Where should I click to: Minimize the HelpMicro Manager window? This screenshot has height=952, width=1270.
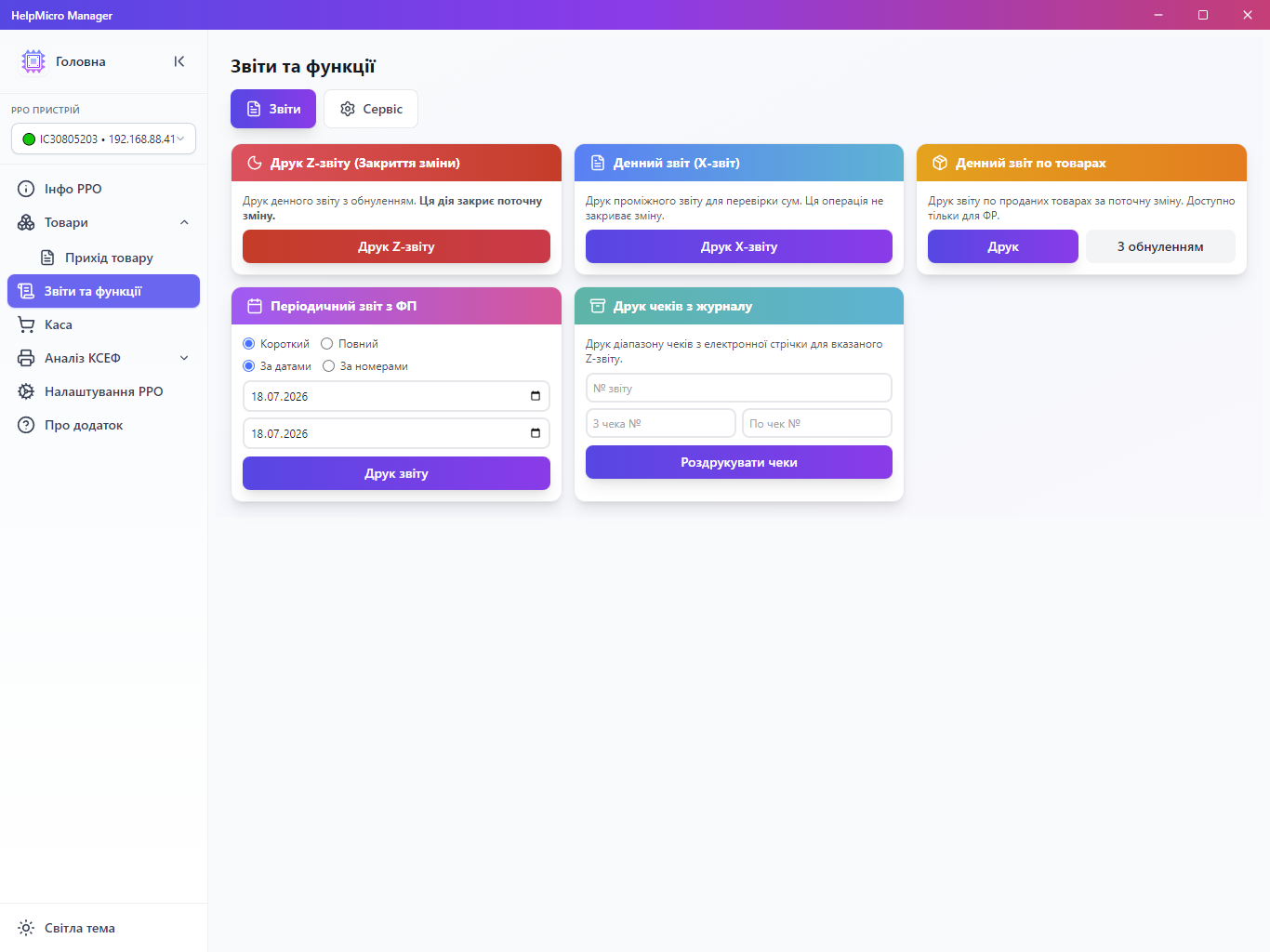(x=1158, y=15)
